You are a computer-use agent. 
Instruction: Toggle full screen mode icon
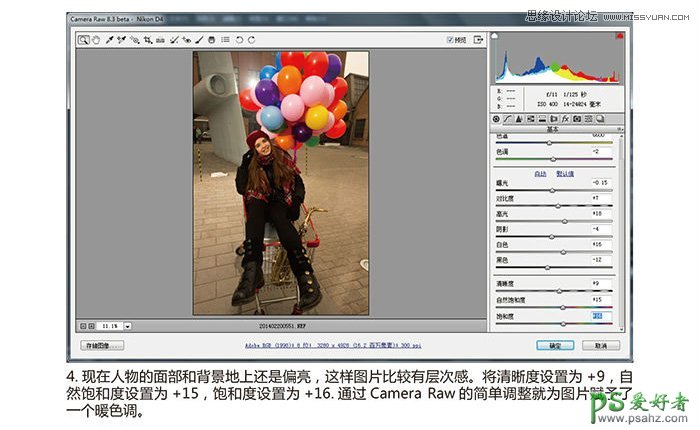(478, 39)
